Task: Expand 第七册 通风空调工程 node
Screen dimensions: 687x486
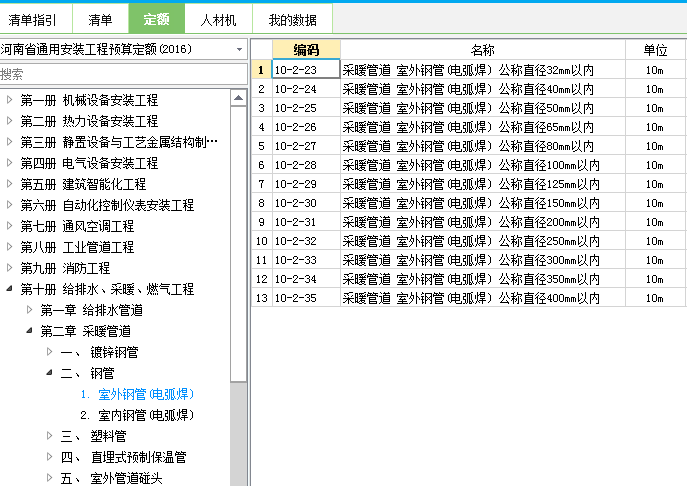Action: pos(9,226)
